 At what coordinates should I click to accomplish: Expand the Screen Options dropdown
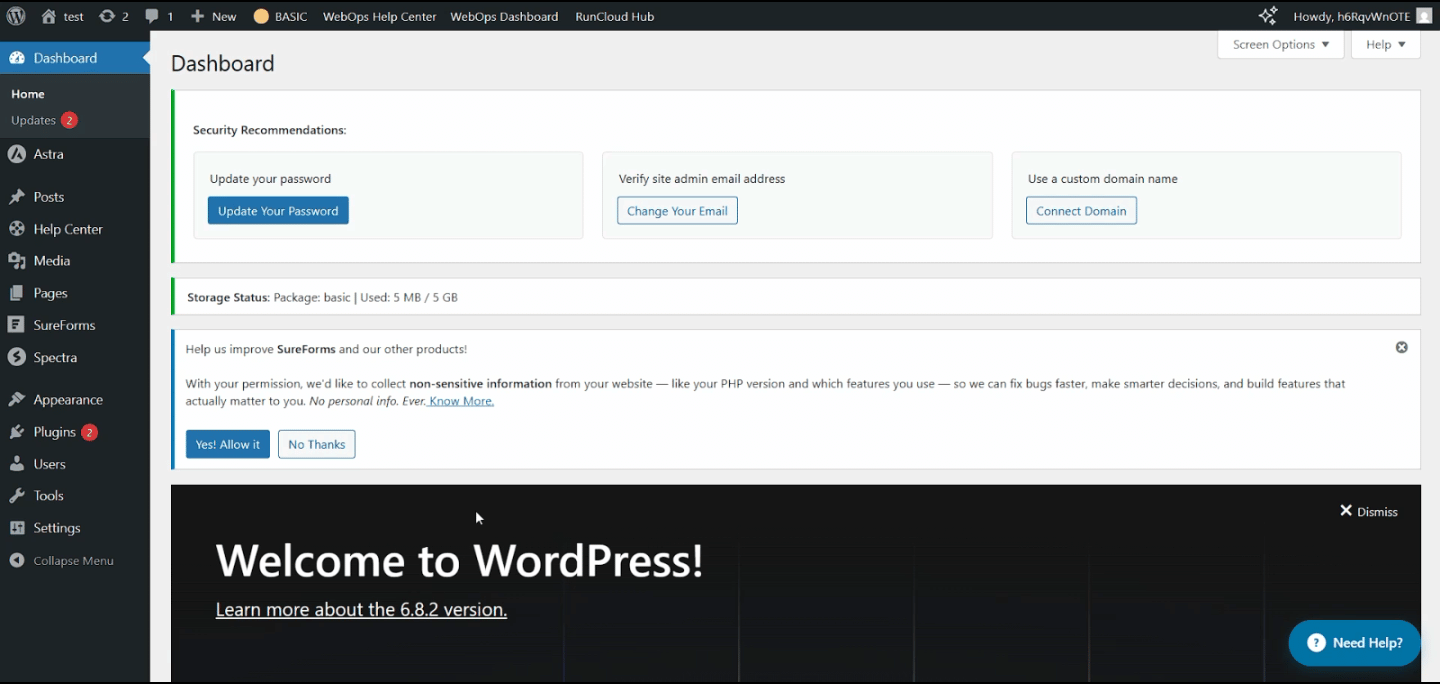(x=1280, y=45)
